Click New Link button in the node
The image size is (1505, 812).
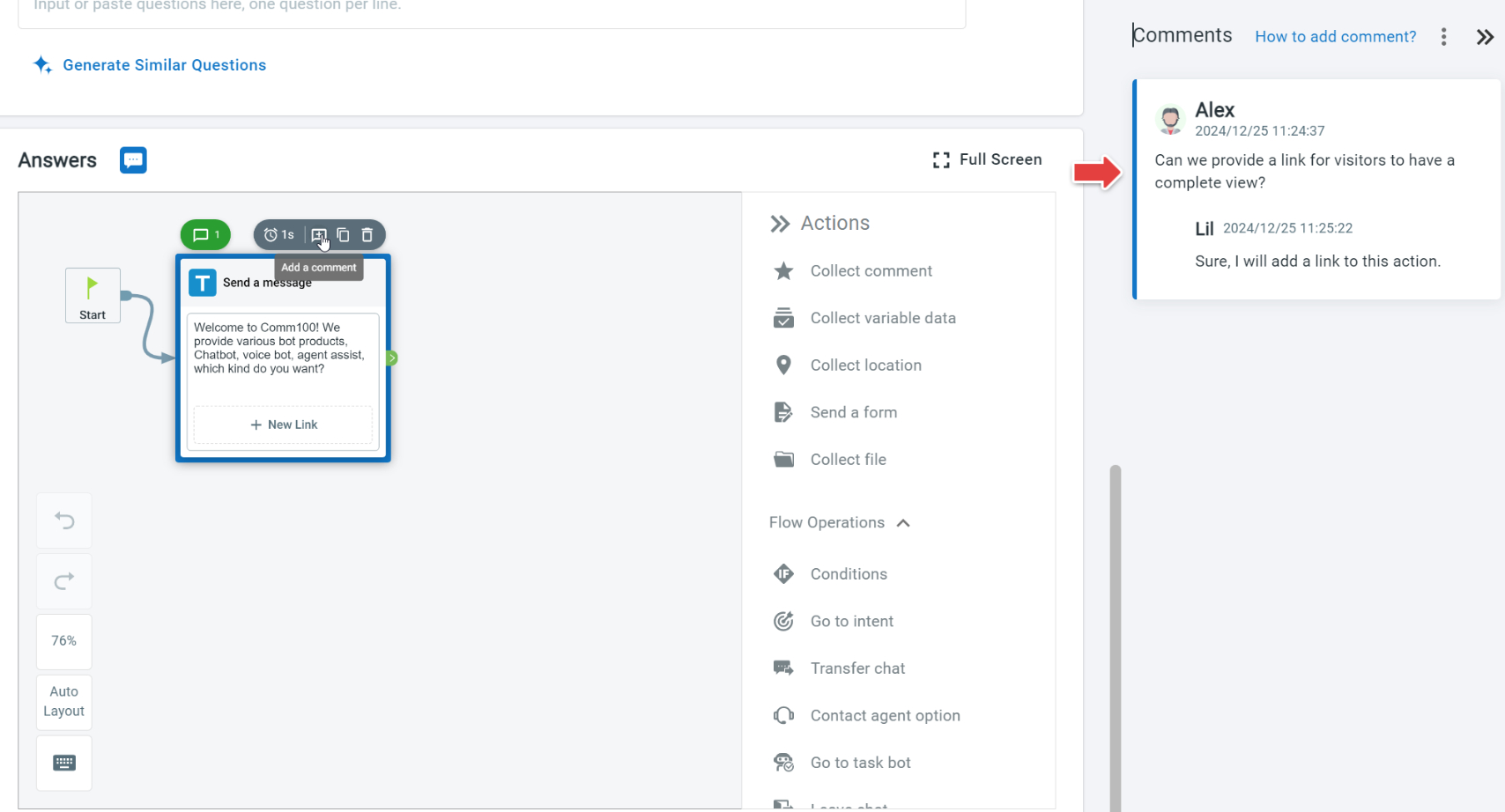coord(283,424)
